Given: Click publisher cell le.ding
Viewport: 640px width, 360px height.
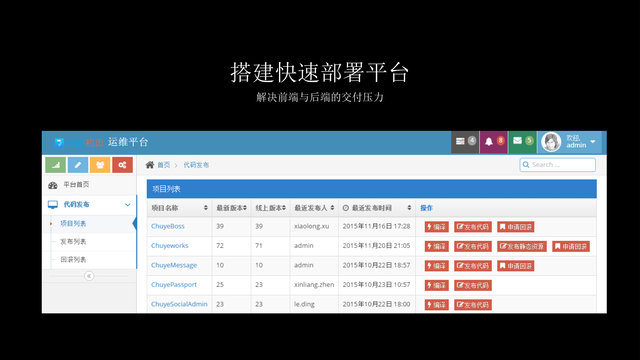Looking at the screenshot, I should point(304,304).
